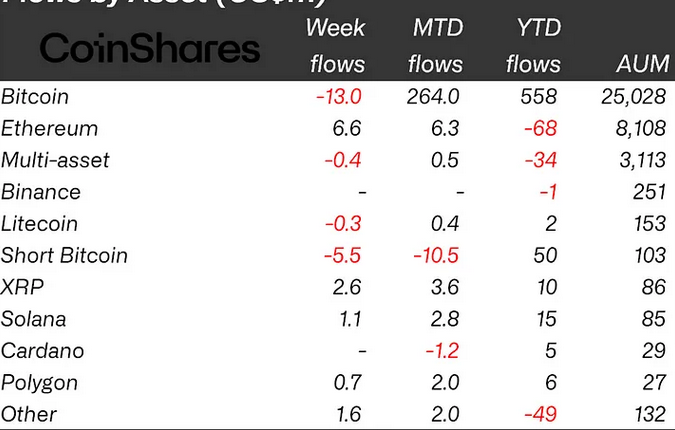Select Short Bitcoin's MTD value -10.5
The image size is (675, 430).
coord(437,255)
